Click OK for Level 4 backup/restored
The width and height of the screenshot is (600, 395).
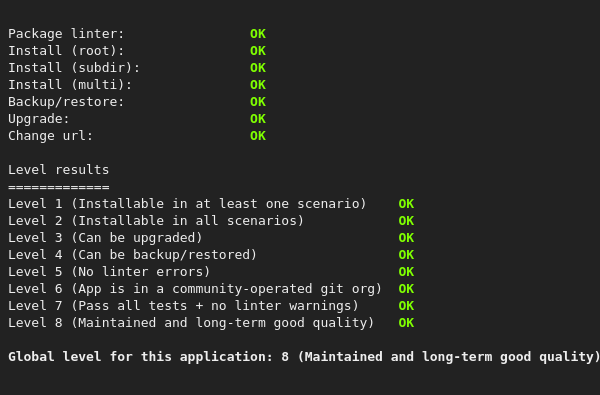[x=406, y=255]
